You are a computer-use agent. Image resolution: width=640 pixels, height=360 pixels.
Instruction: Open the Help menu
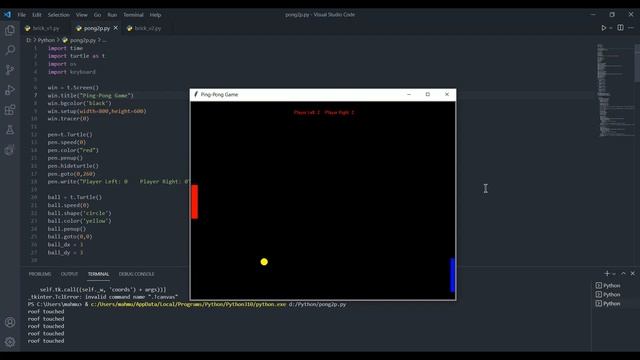click(x=156, y=15)
